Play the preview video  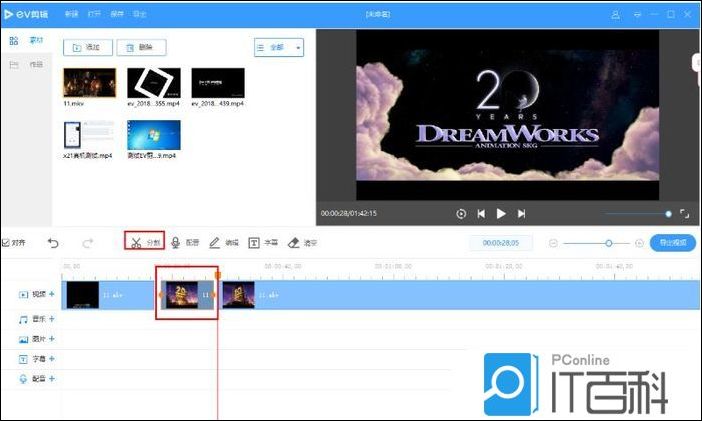click(x=501, y=214)
